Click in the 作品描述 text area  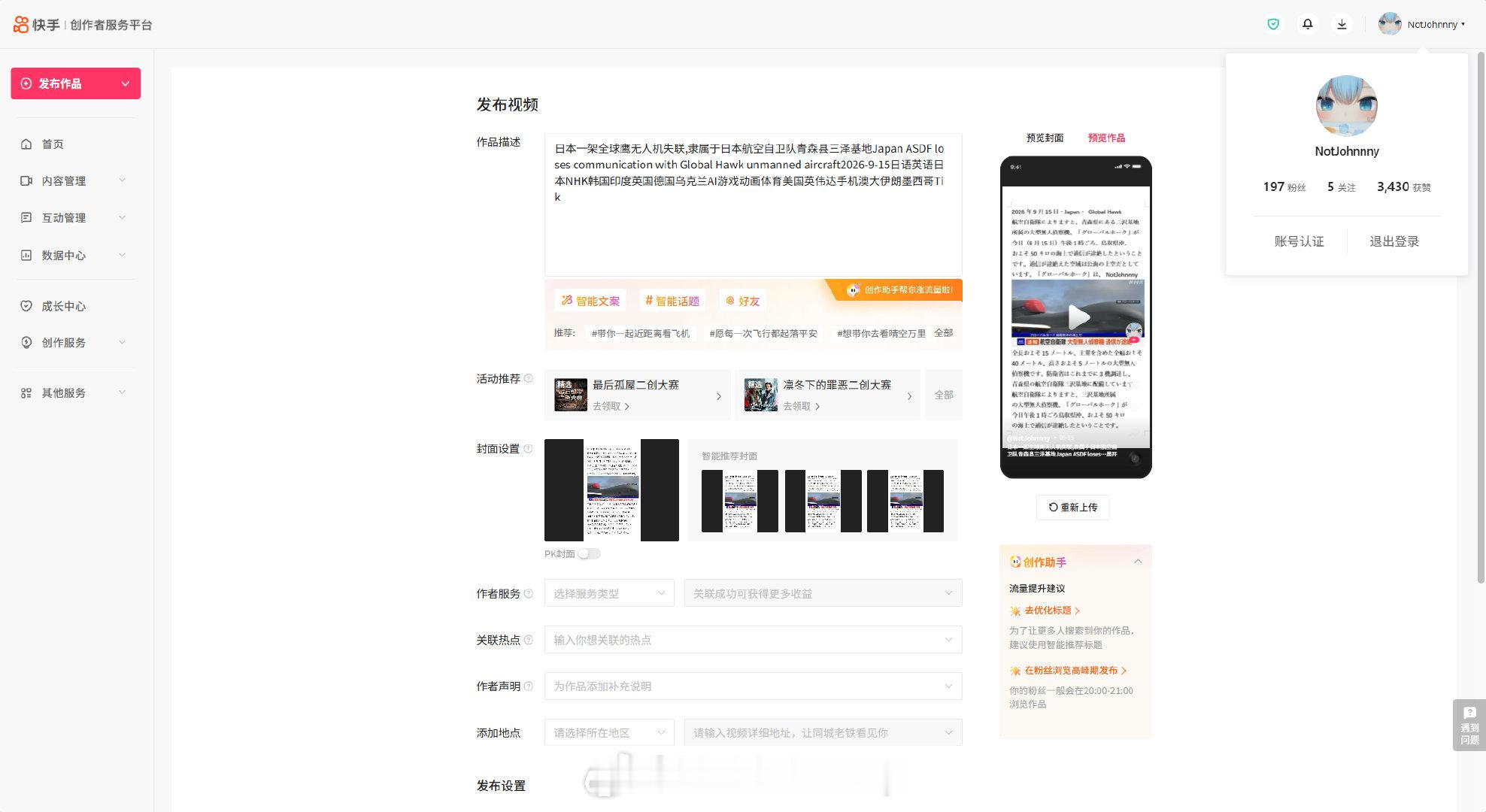(753, 205)
